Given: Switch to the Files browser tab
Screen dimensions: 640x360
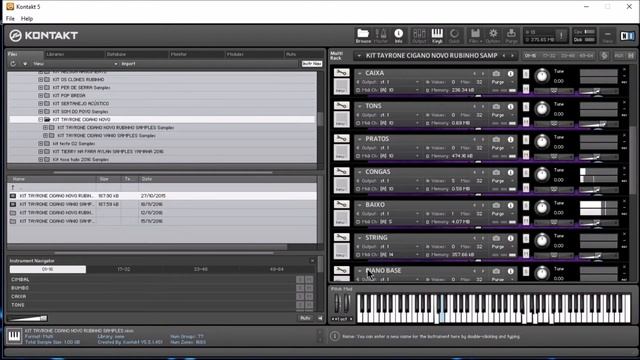Looking at the screenshot, I should pyautogui.click(x=24, y=54).
